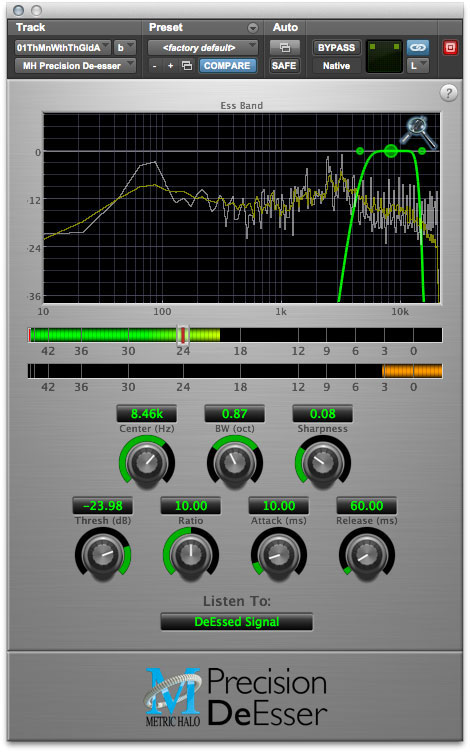
Task: Click the DeEssed Signal listen button
Action: point(236,622)
